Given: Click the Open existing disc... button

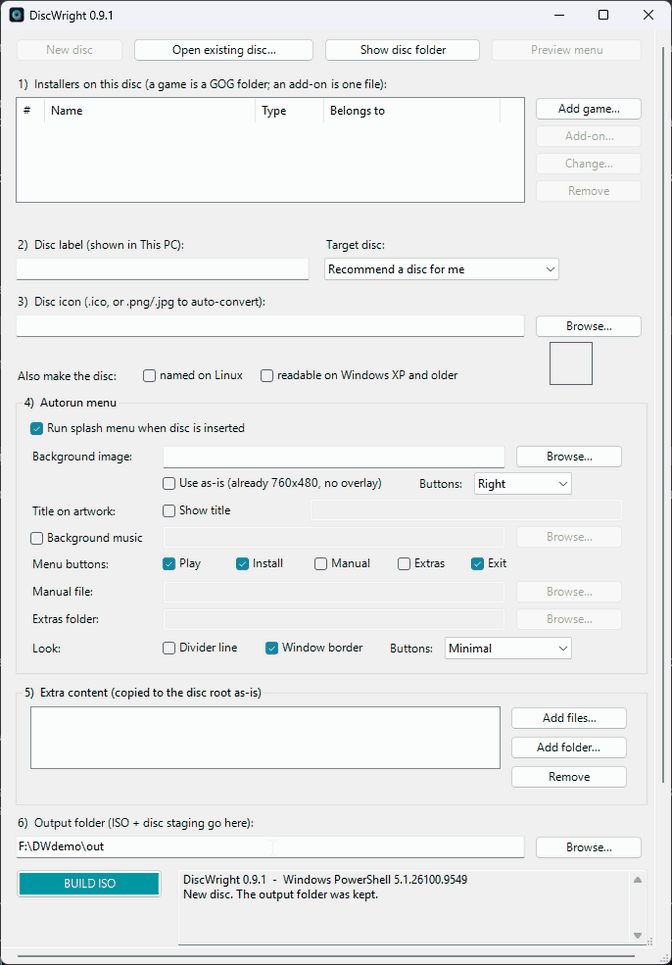Looking at the screenshot, I should pyautogui.click(x=224, y=50).
